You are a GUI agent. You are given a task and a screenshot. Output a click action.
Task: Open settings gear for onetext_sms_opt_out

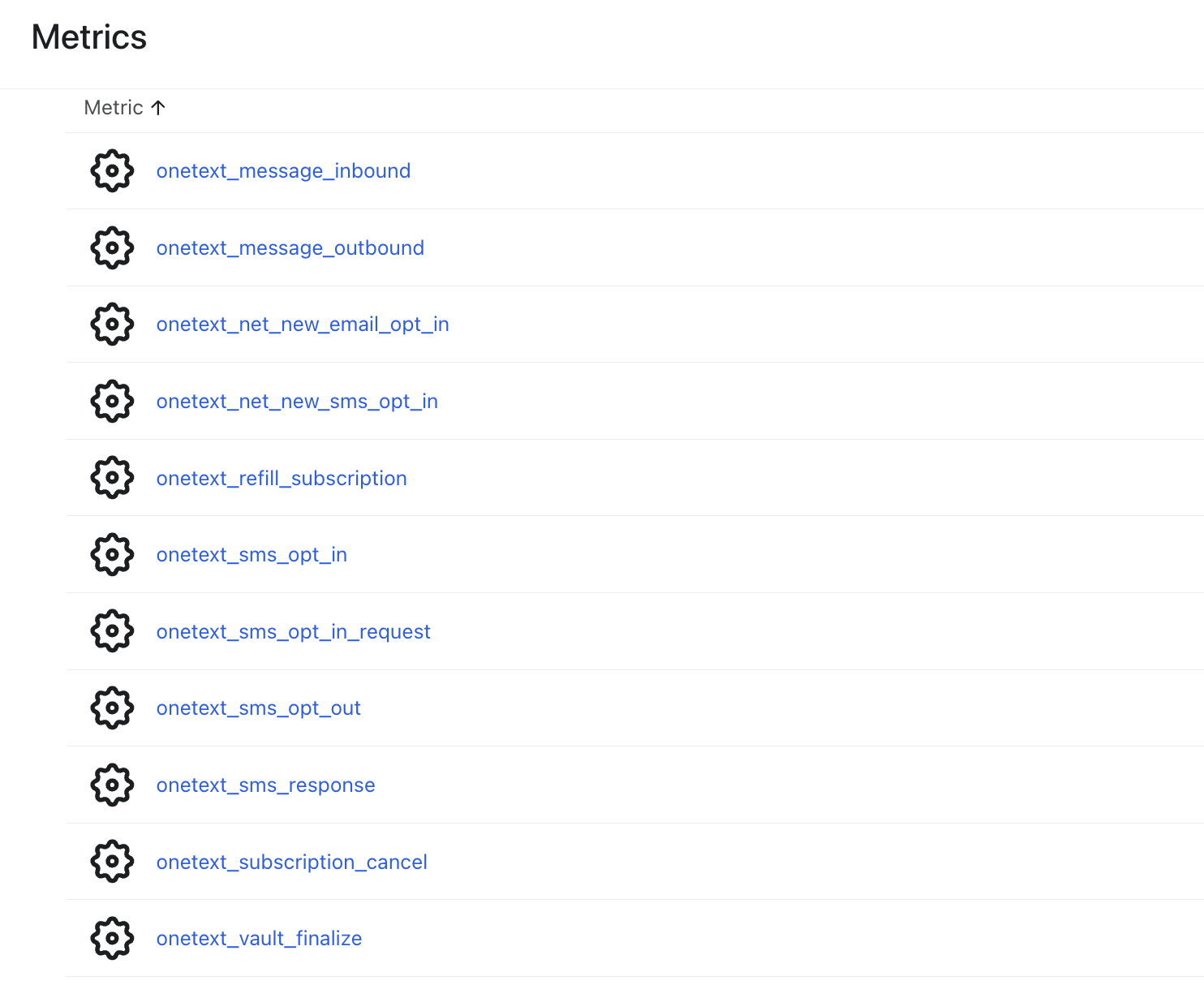tap(111, 708)
